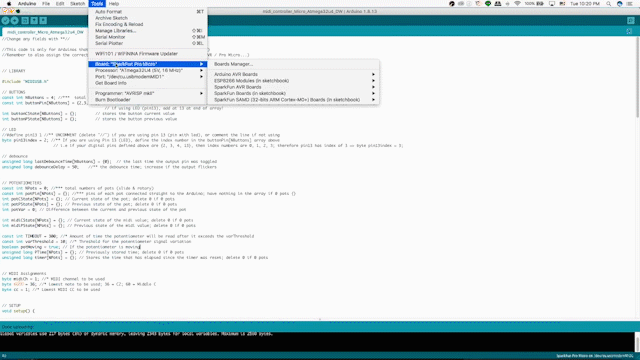Click the 'Done uploading' status message
This screenshot has width=640, height=360.
18,327
